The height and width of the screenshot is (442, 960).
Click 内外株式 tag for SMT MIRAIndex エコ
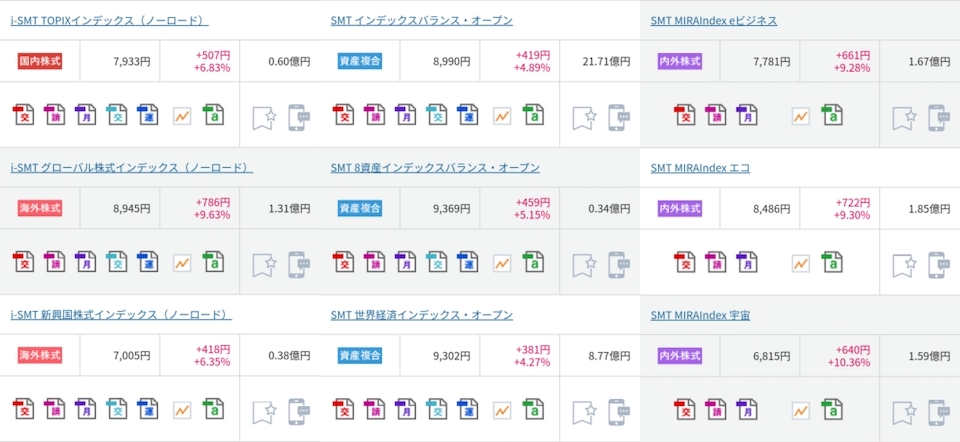click(680, 209)
